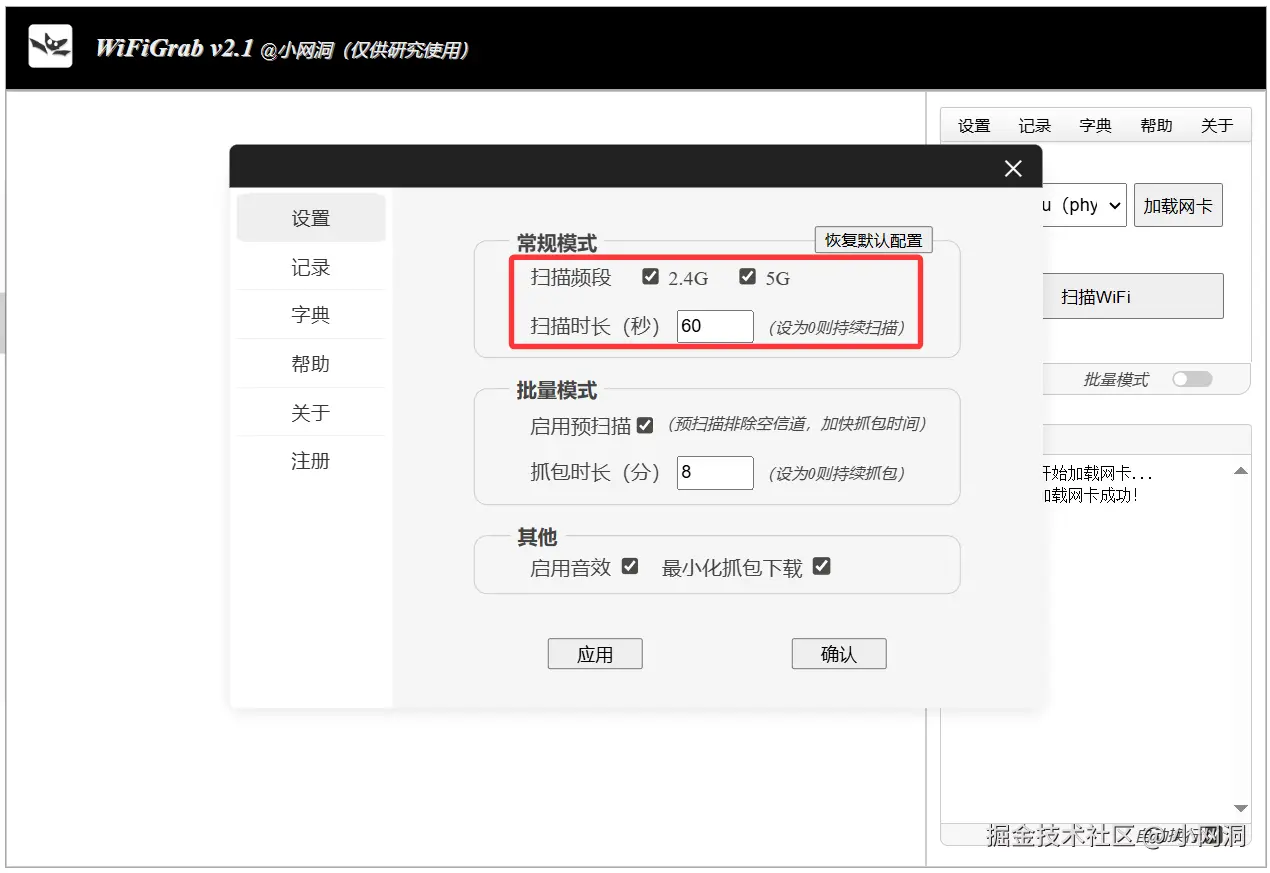This screenshot has width=1270, height=873.
Task: Click the 扫描WiFi button
Action: pos(1132,296)
